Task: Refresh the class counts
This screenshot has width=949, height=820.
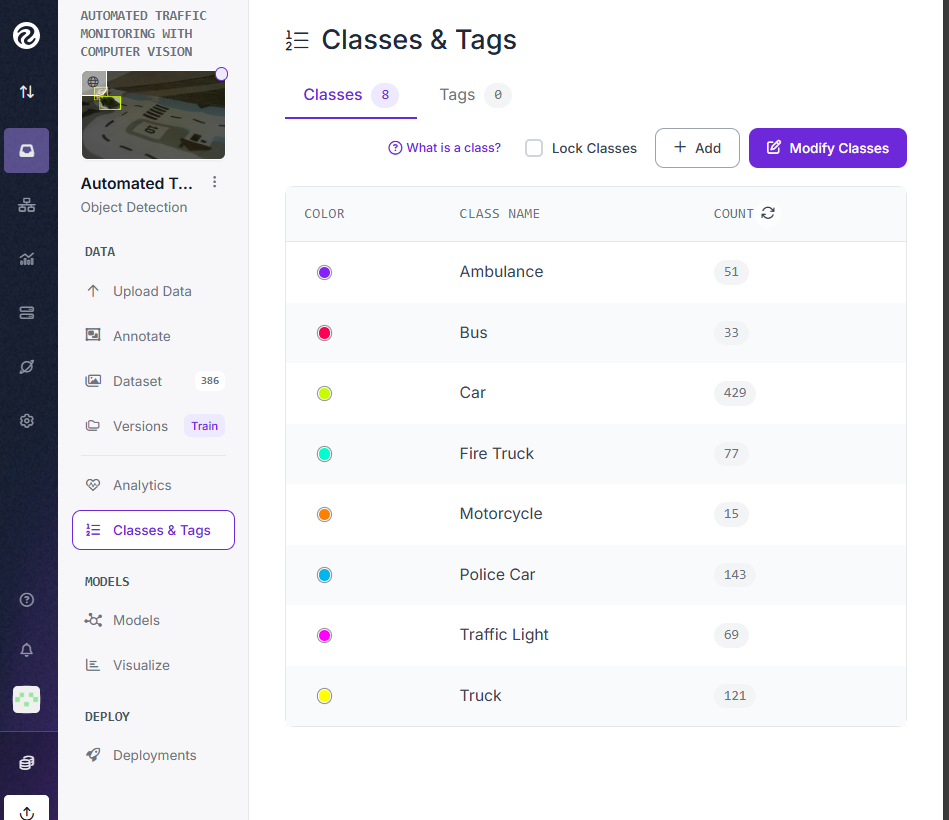Action: [768, 213]
